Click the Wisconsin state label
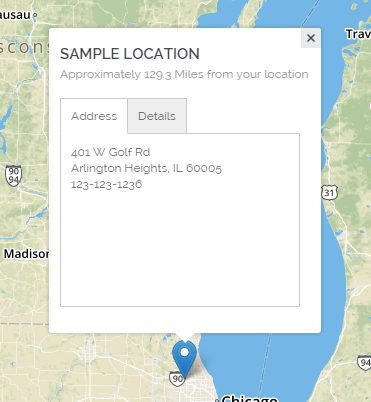 [x=23, y=47]
